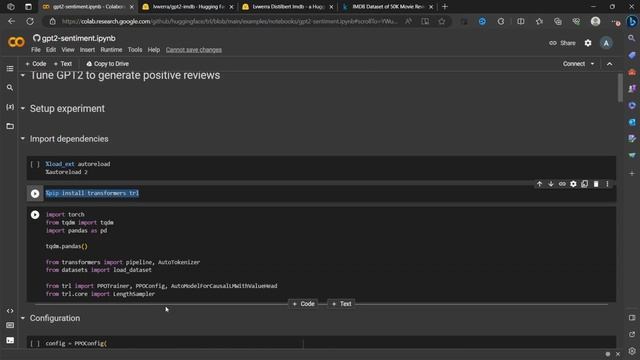Open the Runtime menu

point(111,50)
